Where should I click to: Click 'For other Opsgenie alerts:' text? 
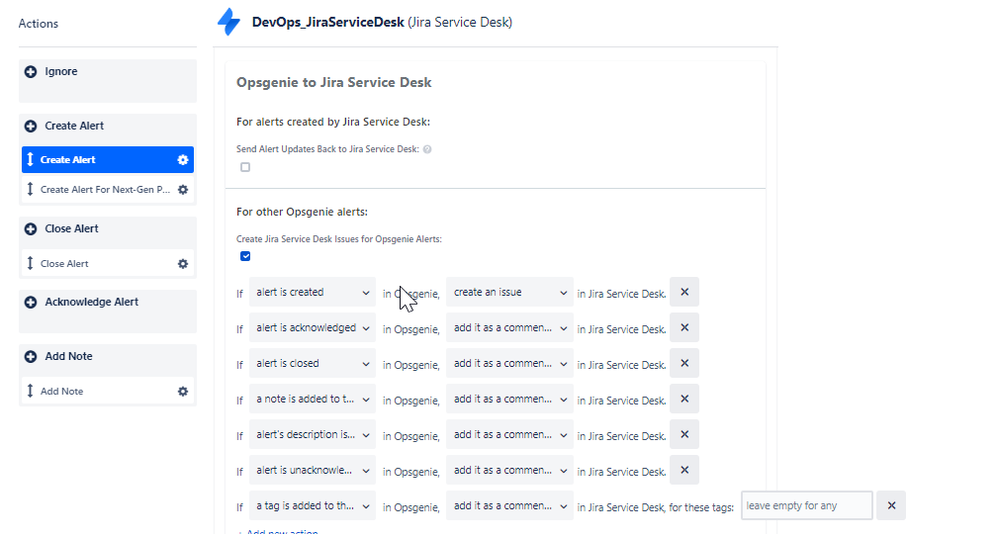pos(302,212)
